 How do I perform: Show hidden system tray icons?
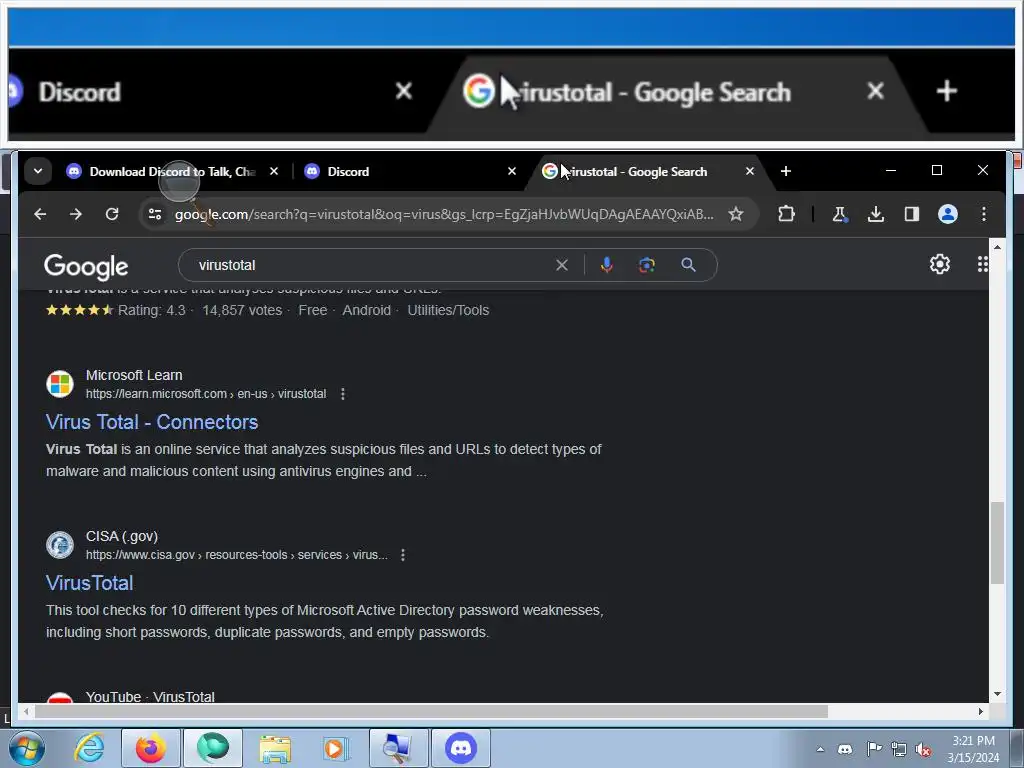(820, 750)
